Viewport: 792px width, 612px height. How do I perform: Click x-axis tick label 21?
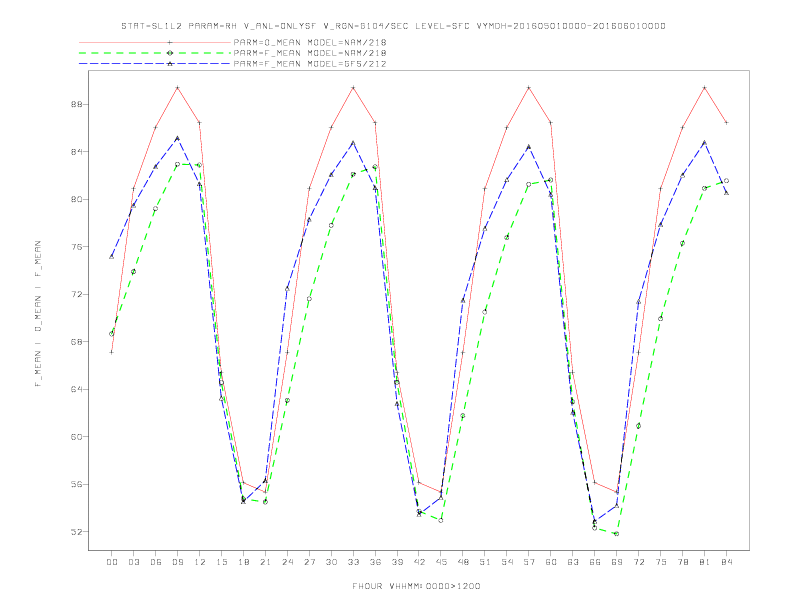[x=265, y=562]
